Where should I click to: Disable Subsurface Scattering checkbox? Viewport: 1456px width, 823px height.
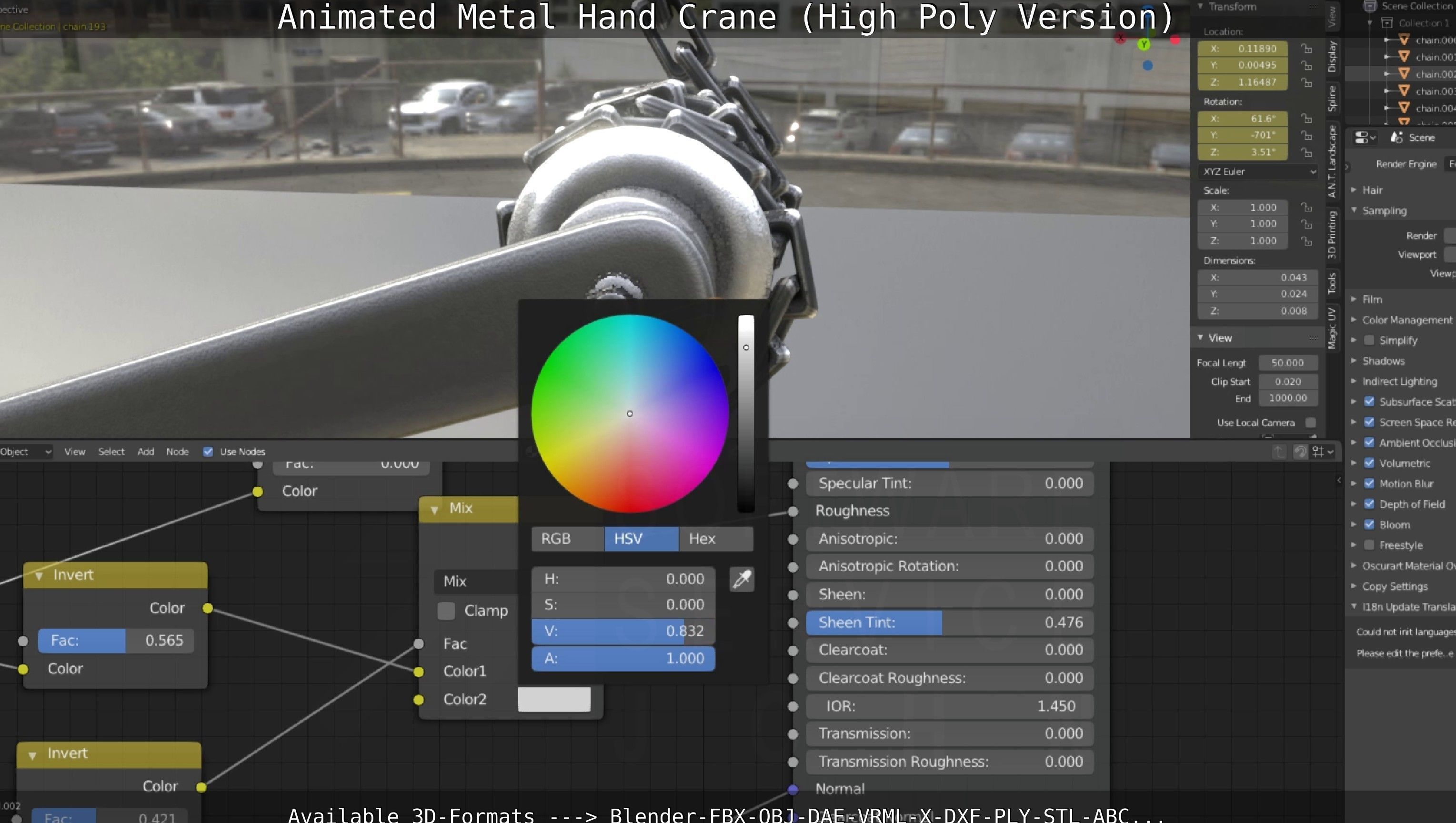tap(1369, 402)
